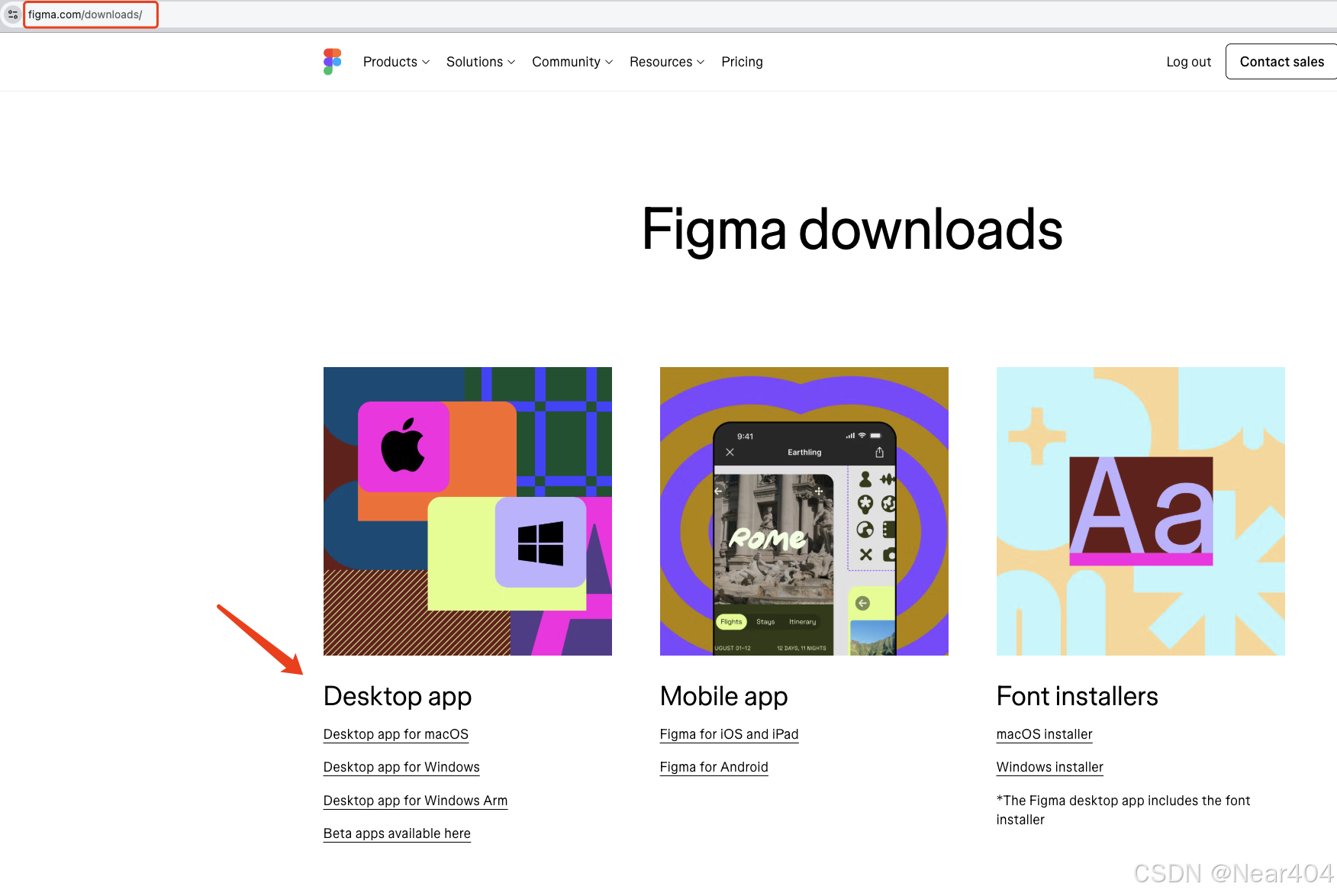Download Desktop app for Windows
This screenshot has height=896, width=1337.
401,767
